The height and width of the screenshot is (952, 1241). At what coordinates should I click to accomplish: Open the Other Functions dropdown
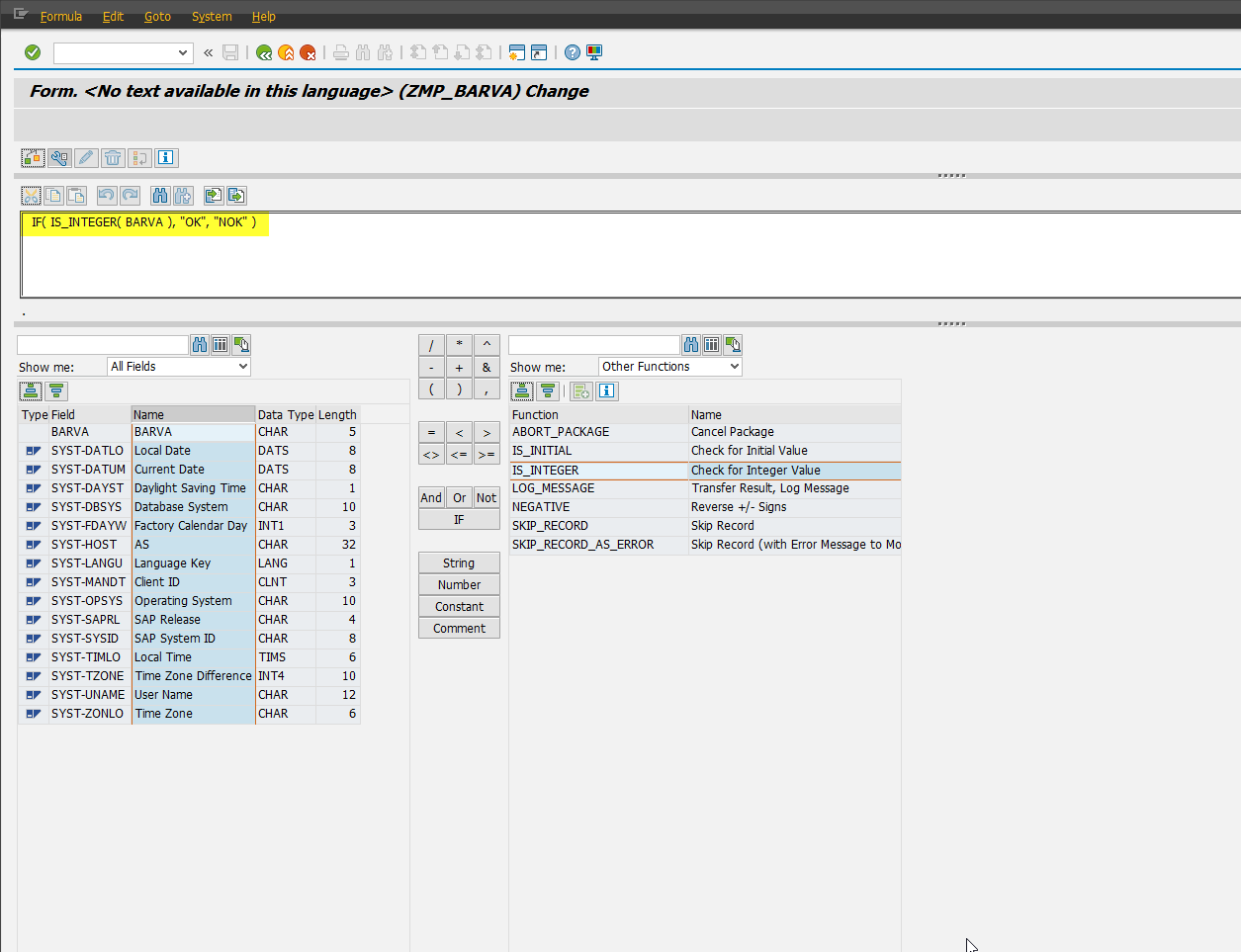click(x=737, y=366)
